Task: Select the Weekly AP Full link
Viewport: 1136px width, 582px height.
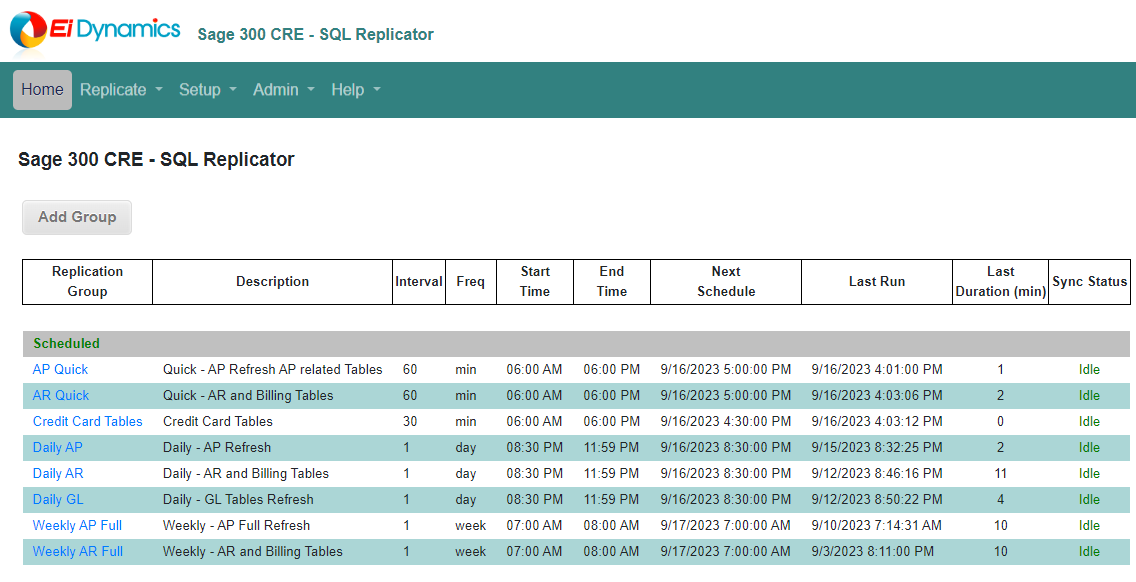Action: [x=77, y=526]
